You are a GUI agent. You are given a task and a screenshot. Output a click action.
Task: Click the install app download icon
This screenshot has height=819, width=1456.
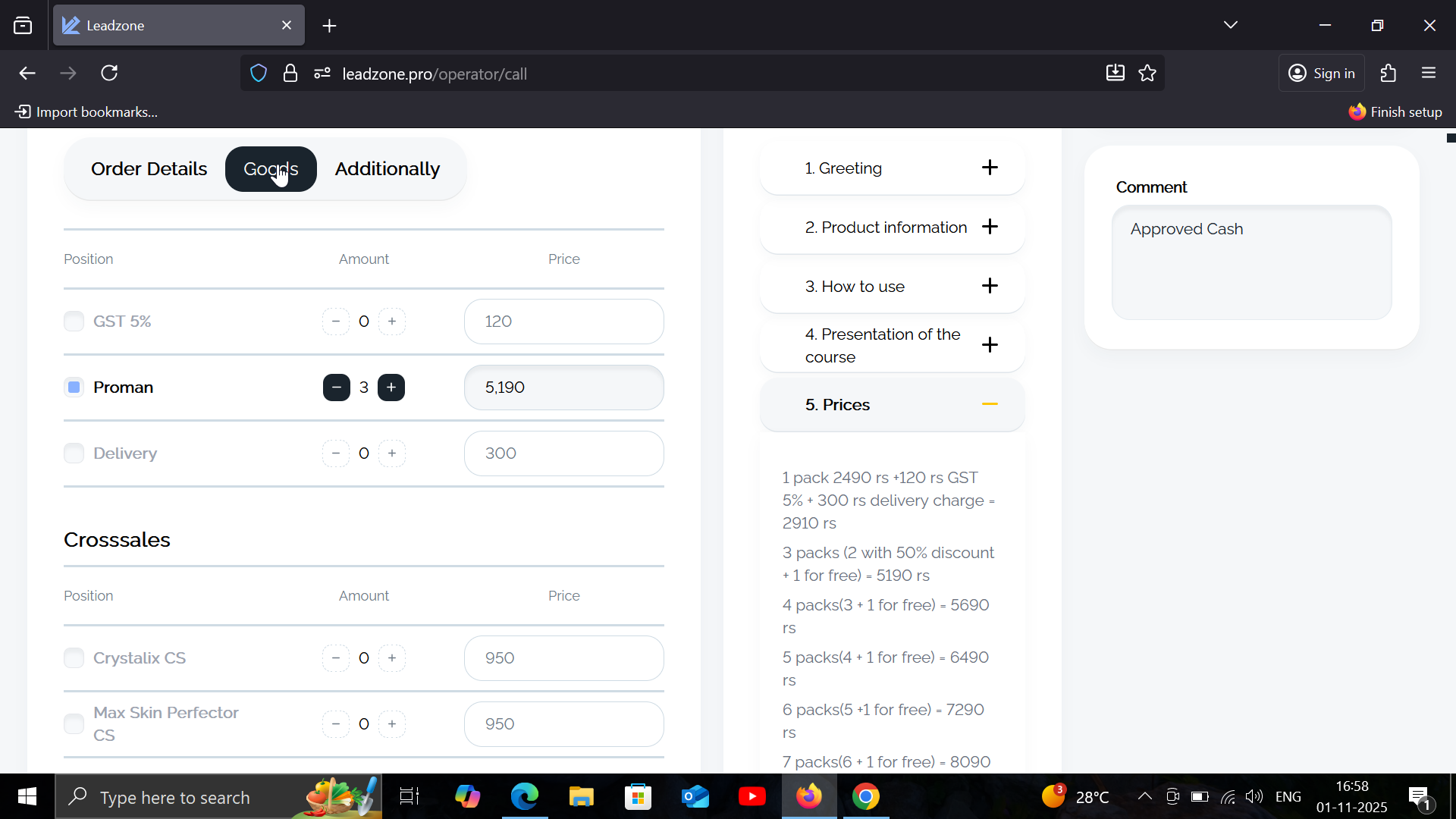point(1115,74)
